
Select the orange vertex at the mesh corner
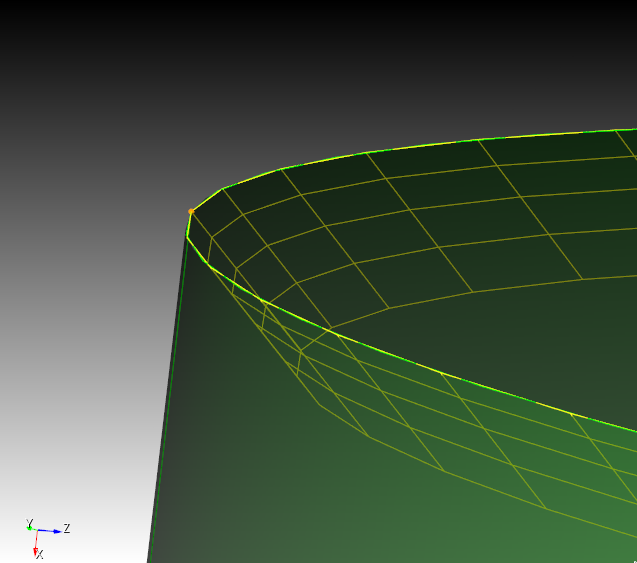click(x=191, y=212)
